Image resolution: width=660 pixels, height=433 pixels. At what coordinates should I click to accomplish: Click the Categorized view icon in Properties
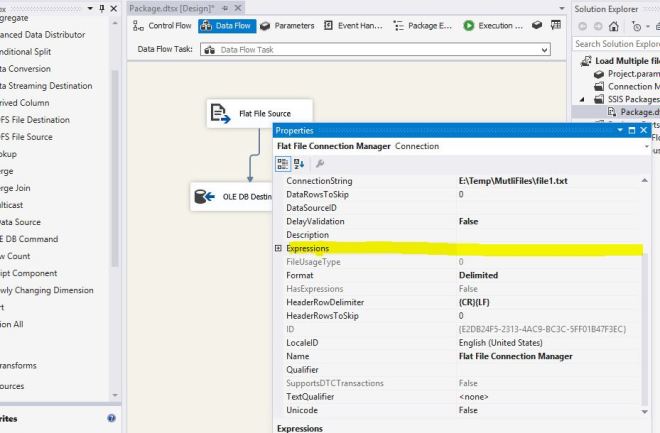click(283, 163)
